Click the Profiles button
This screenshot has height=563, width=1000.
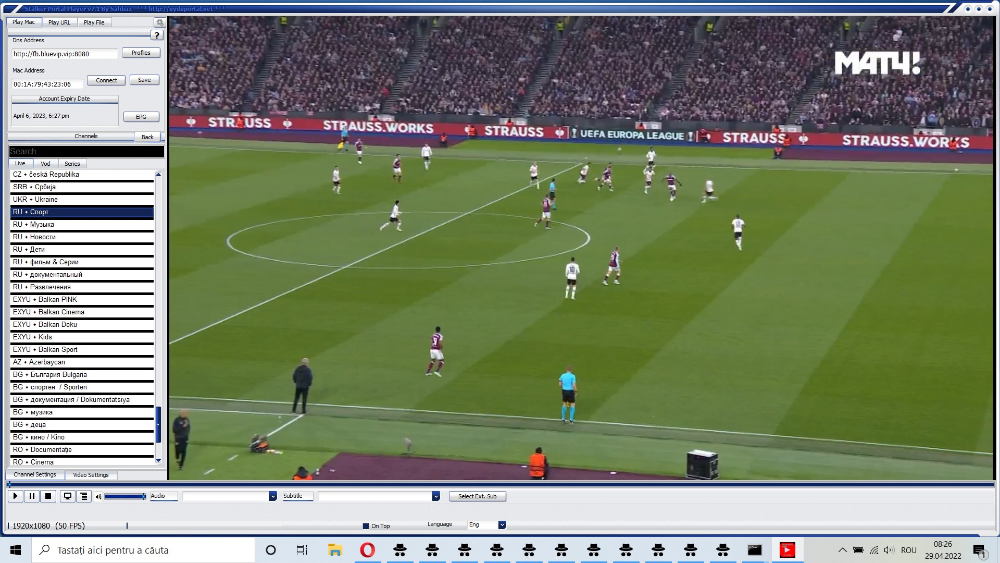click(x=141, y=53)
